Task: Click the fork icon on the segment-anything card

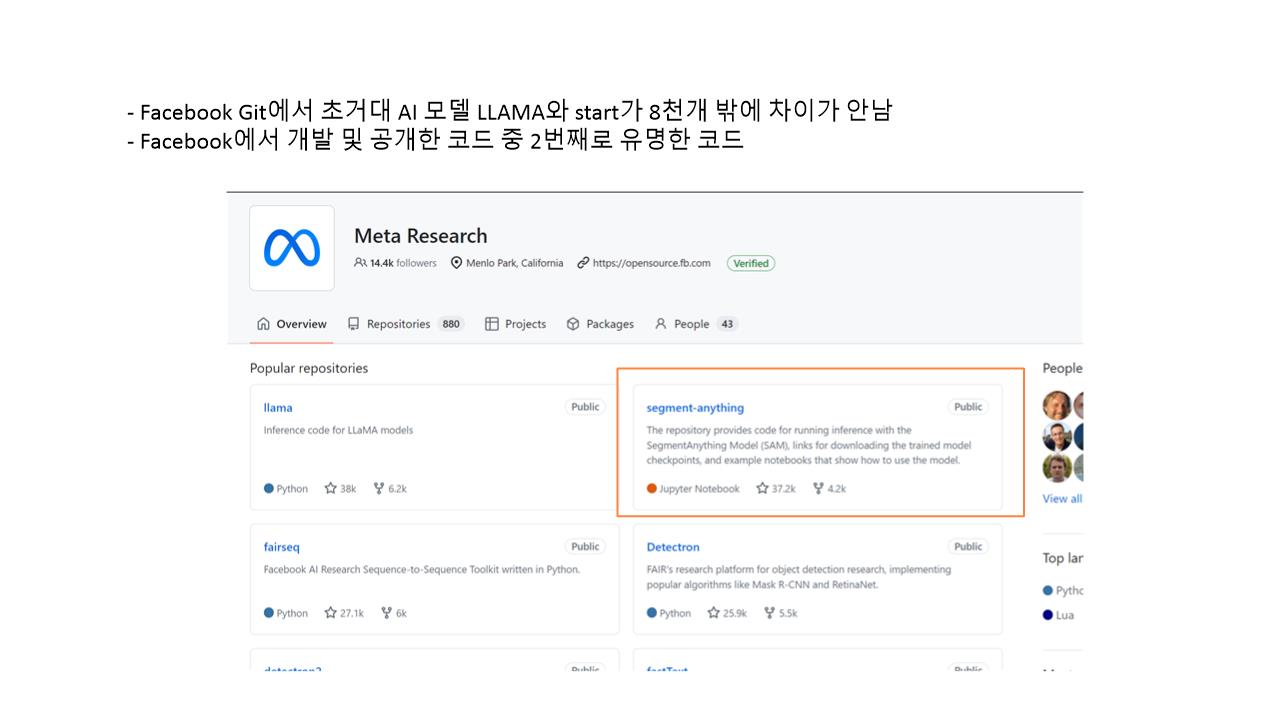Action: (818, 489)
